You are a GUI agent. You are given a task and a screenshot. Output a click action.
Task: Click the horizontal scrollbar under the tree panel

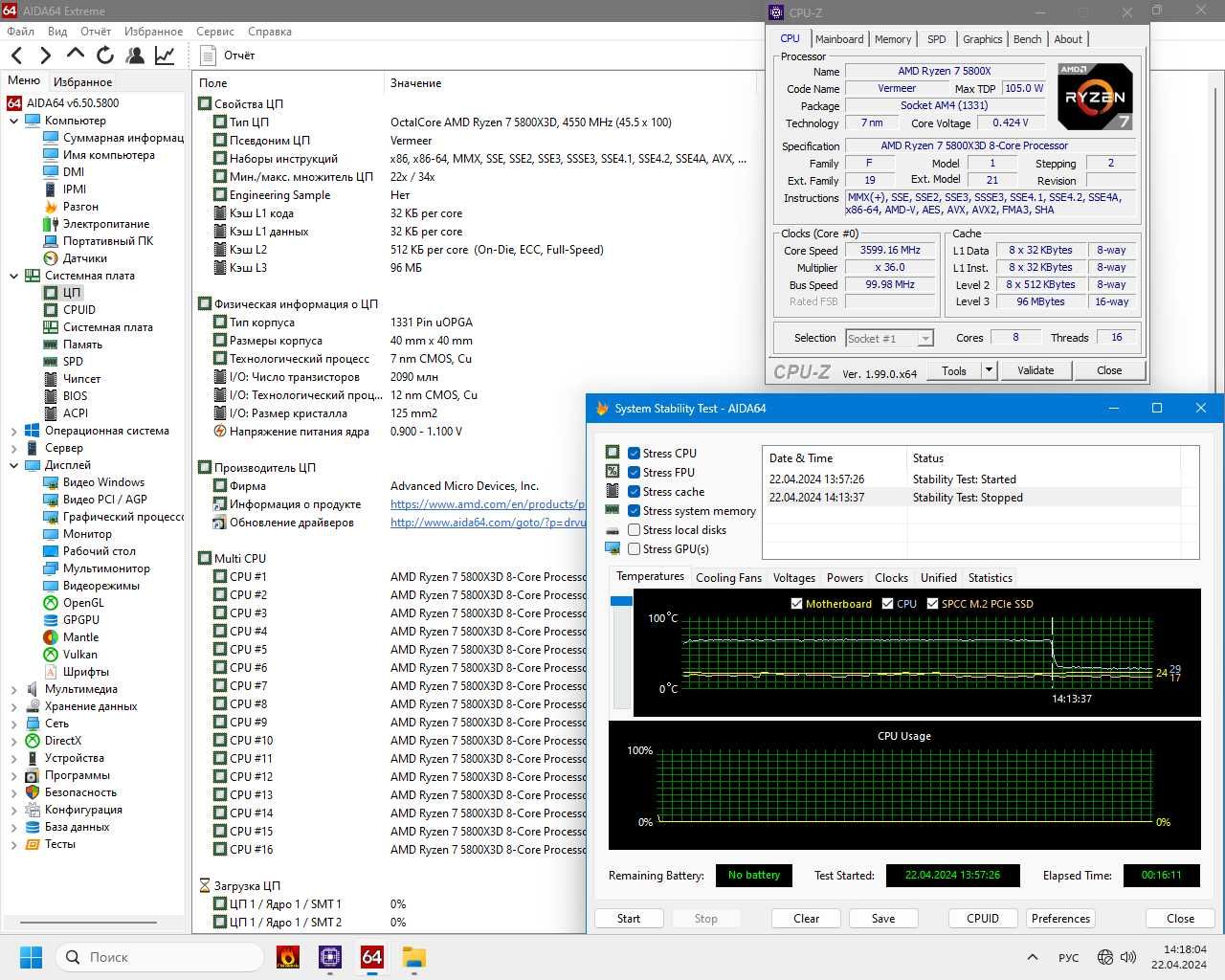pyautogui.click(x=88, y=924)
